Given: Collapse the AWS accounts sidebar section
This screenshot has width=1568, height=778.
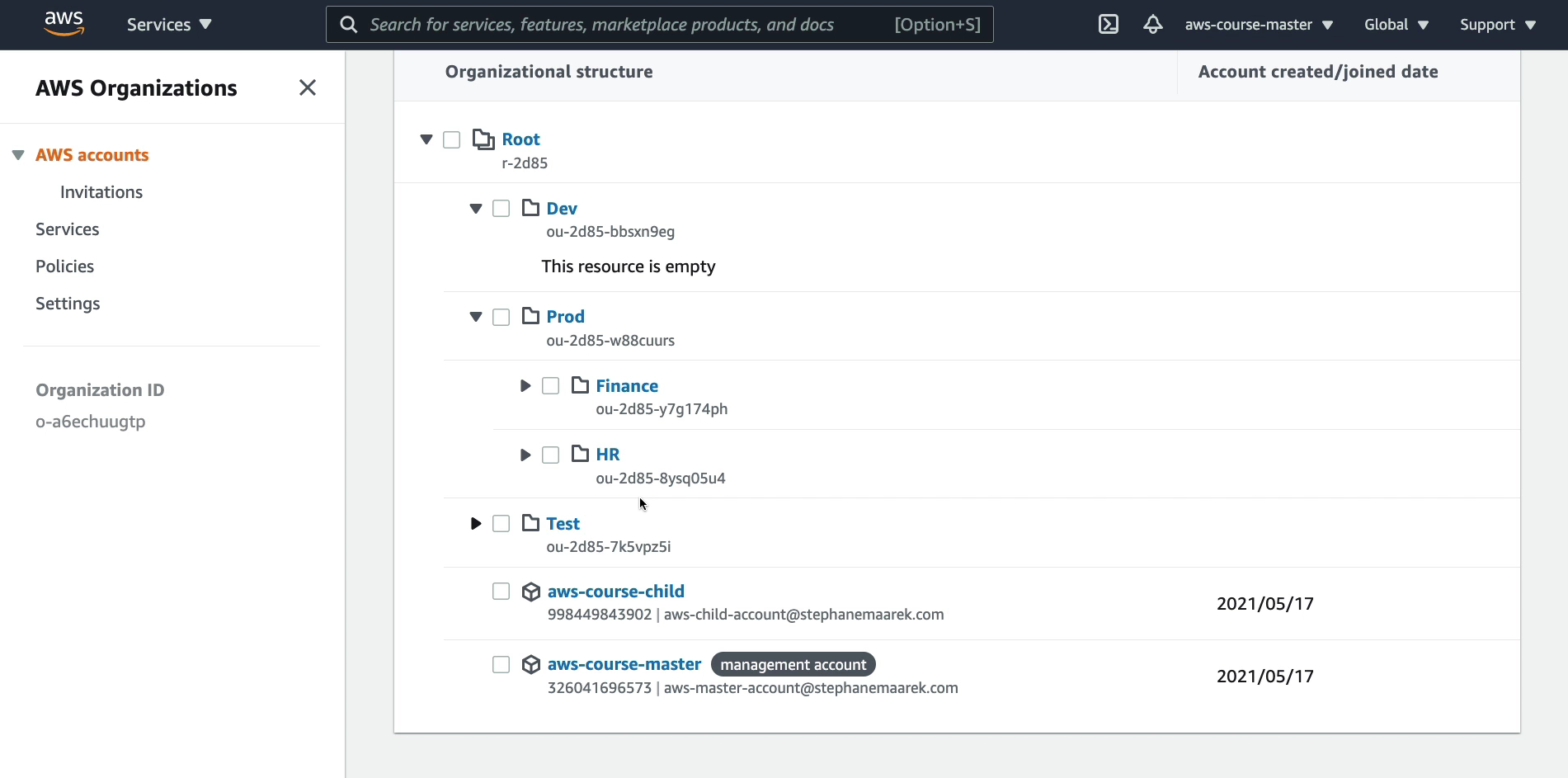Looking at the screenshot, I should 18,155.
